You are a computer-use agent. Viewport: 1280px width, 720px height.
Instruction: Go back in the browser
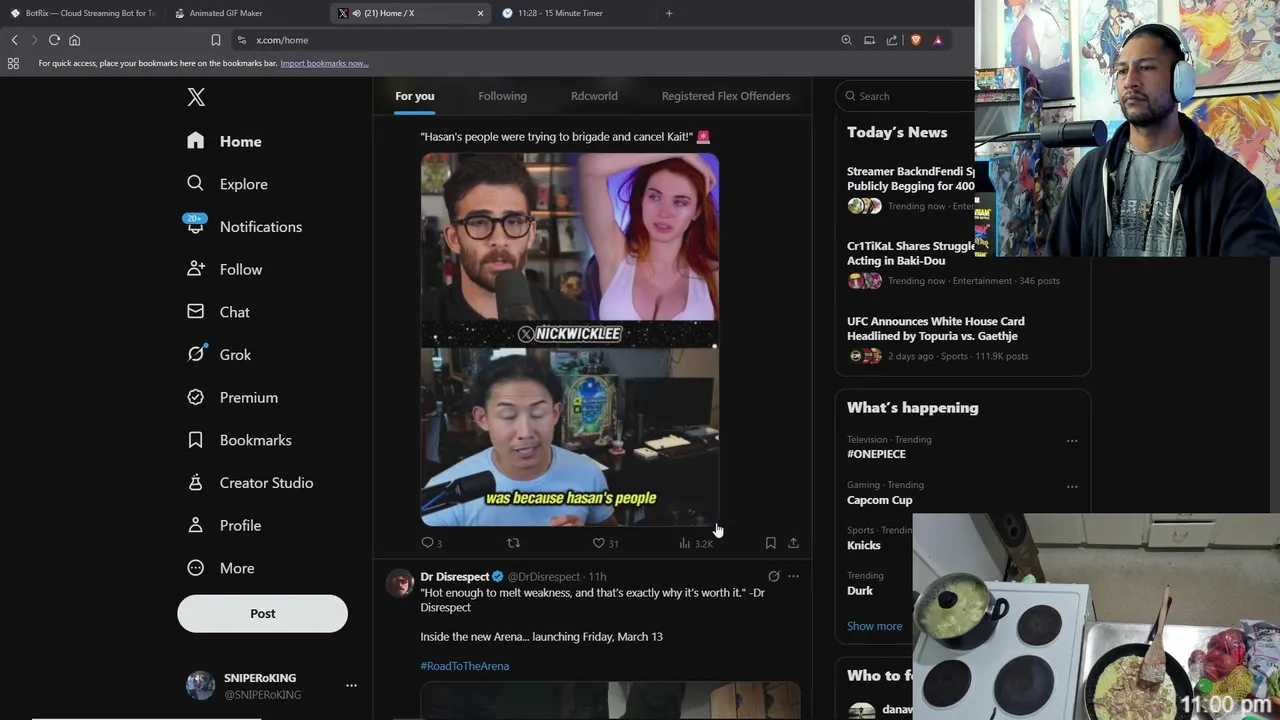click(x=14, y=40)
